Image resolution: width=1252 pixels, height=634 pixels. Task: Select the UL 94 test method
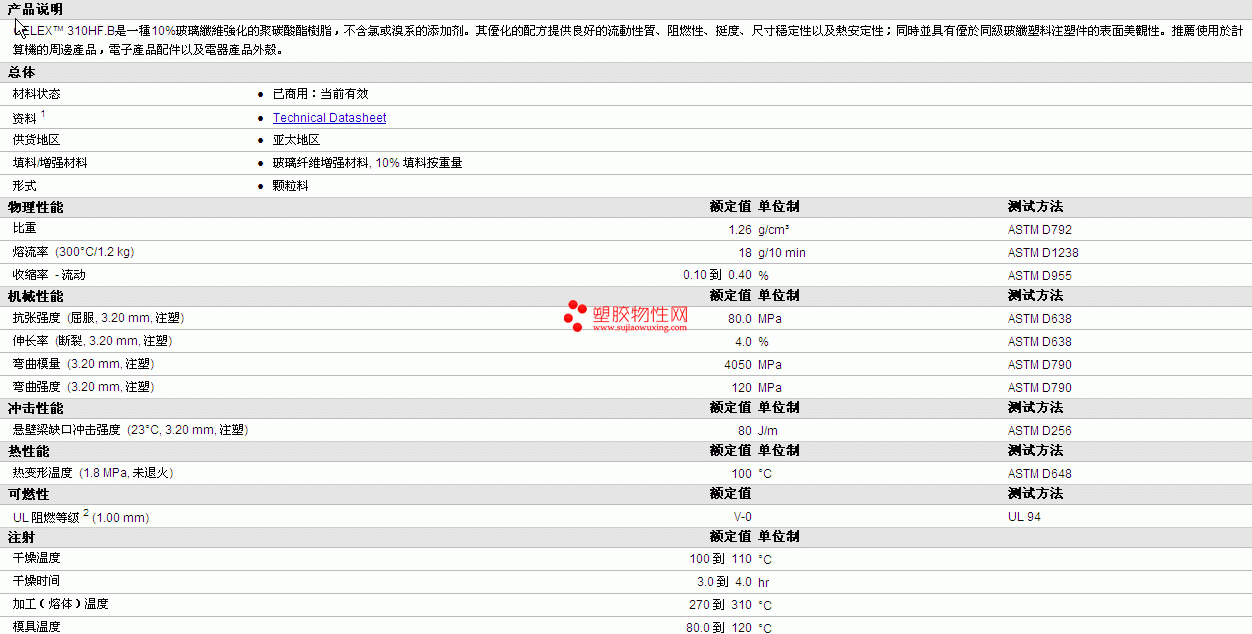(x=1024, y=517)
